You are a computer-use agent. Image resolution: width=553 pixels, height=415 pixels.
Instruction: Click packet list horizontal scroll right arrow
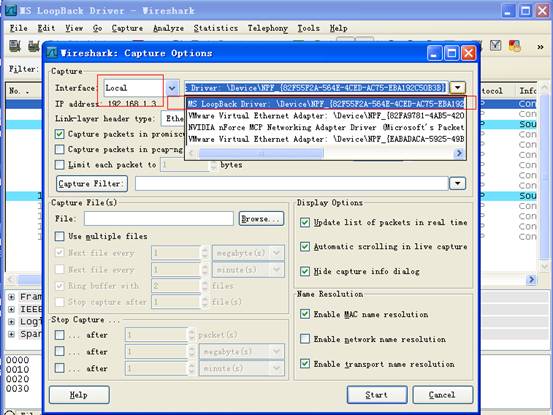[x=531, y=280]
